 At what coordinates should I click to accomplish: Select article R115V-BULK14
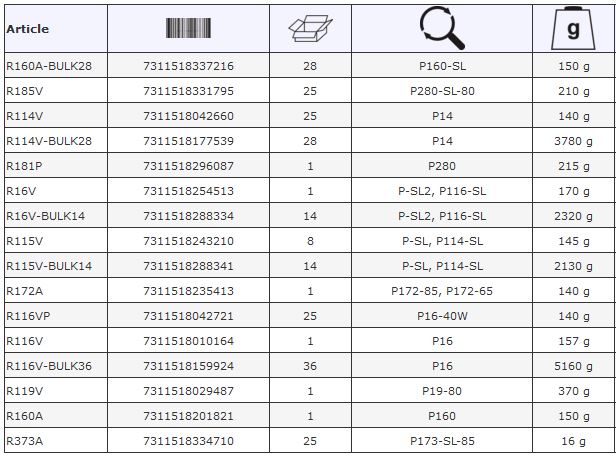(49, 266)
